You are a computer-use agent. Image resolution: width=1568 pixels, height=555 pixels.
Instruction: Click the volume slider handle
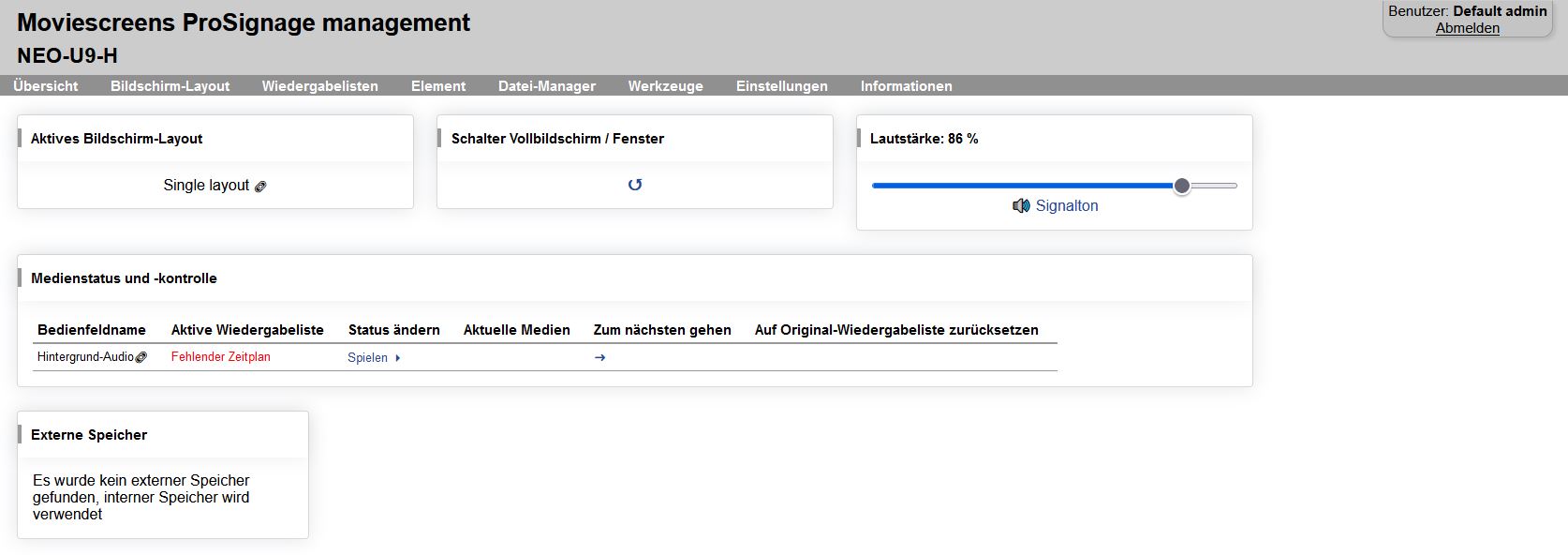pos(1182,186)
